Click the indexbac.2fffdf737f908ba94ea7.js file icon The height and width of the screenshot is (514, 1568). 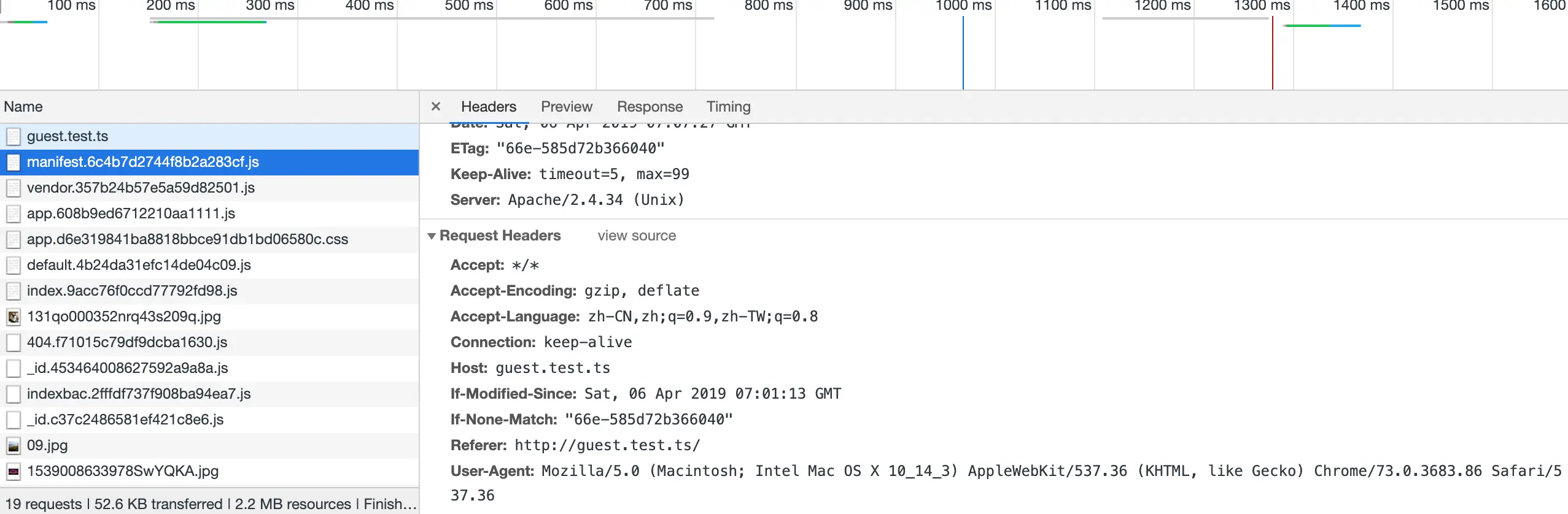click(13, 394)
